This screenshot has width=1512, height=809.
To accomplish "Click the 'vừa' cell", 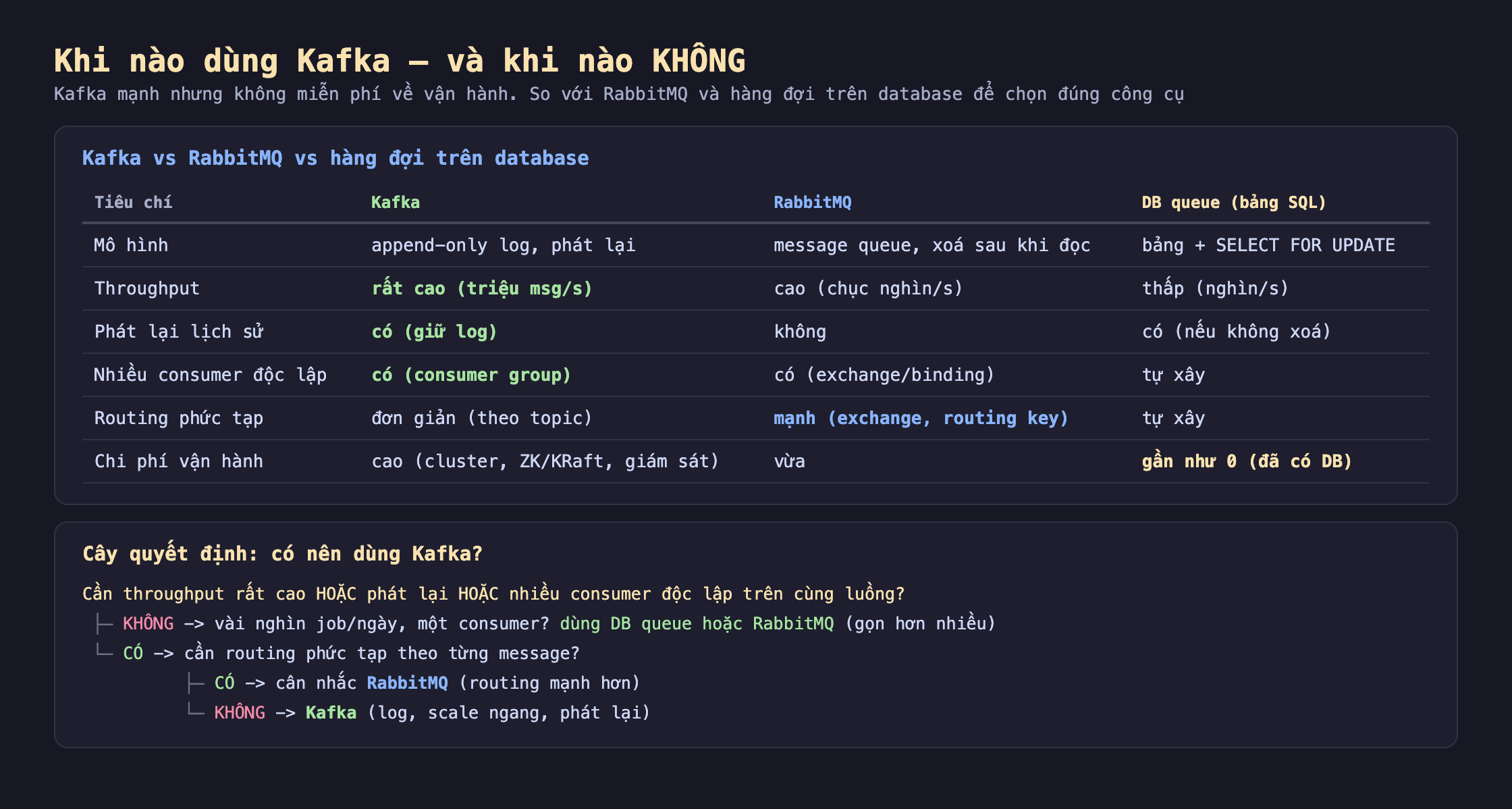I will (789, 461).
